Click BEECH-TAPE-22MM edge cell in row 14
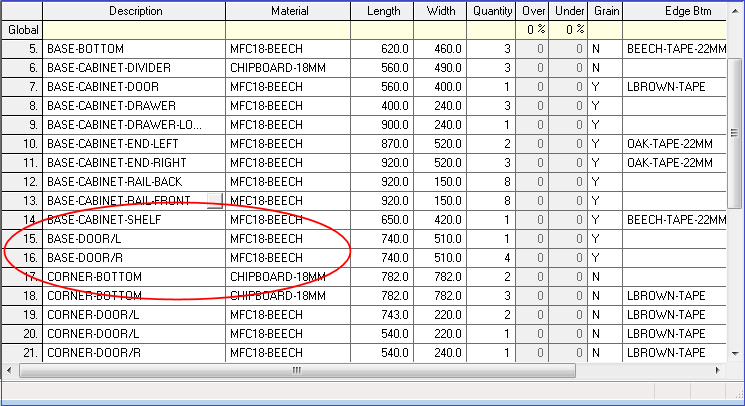Image resolution: width=745 pixels, height=406 pixels. coord(675,220)
